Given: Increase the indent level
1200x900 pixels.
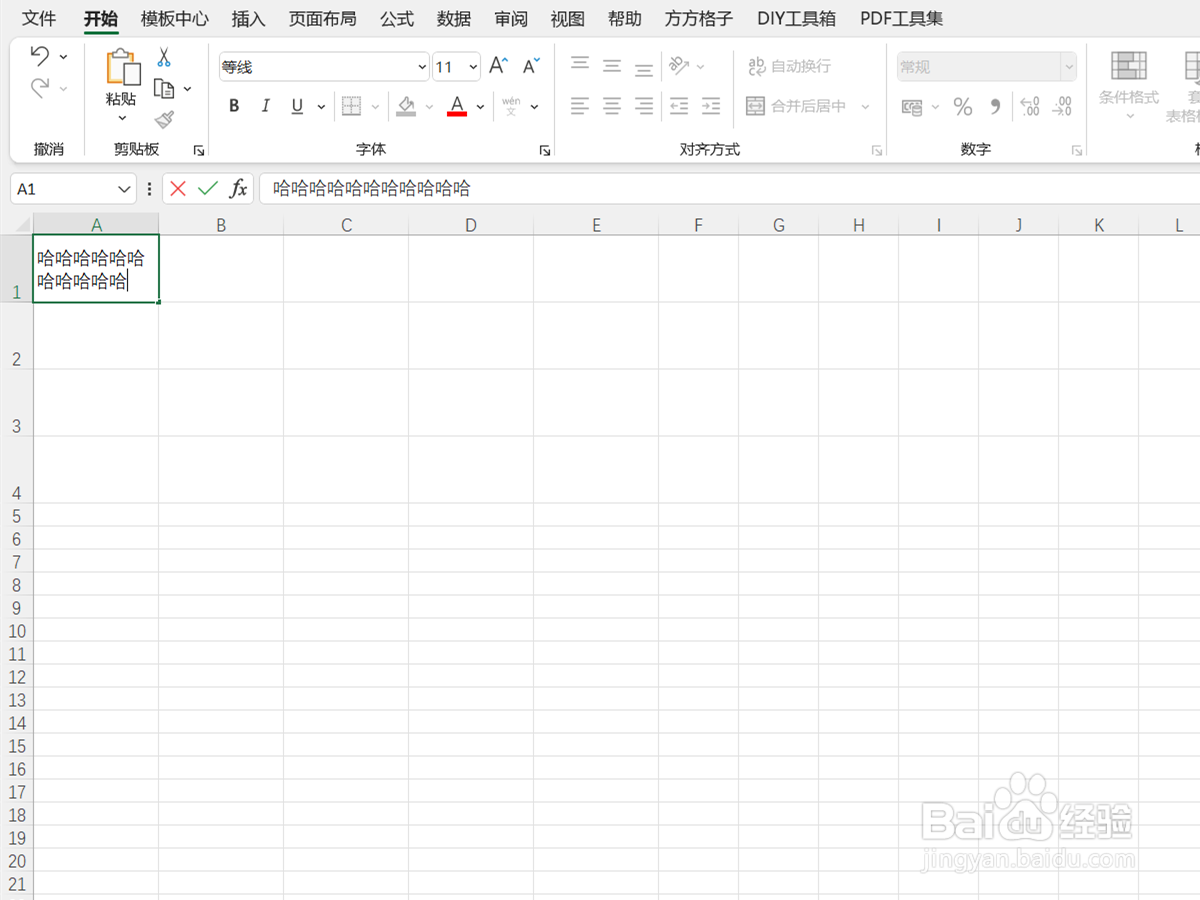Looking at the screenshot, I should click(711, 105).
